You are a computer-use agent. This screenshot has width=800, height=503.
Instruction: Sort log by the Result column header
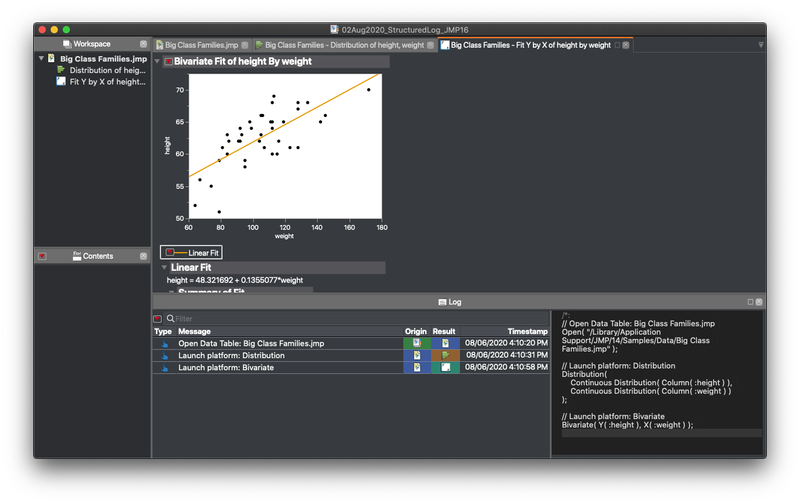pyautogui.click(x=444, y=331)
